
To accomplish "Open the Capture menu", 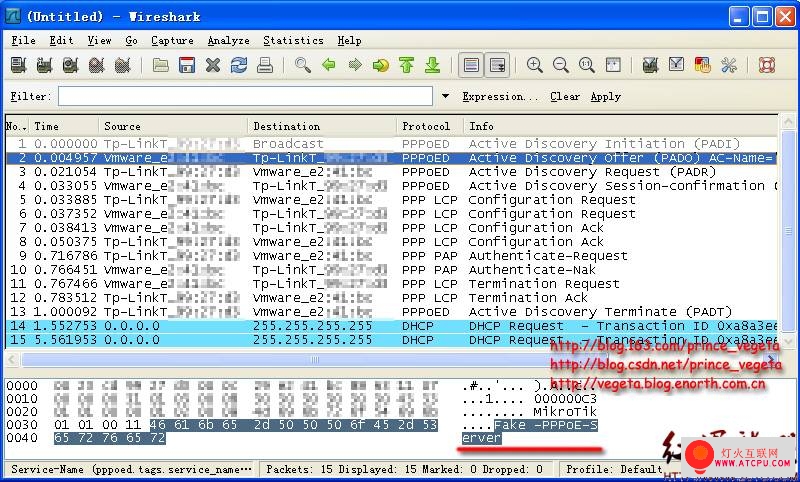I will 172,40.
